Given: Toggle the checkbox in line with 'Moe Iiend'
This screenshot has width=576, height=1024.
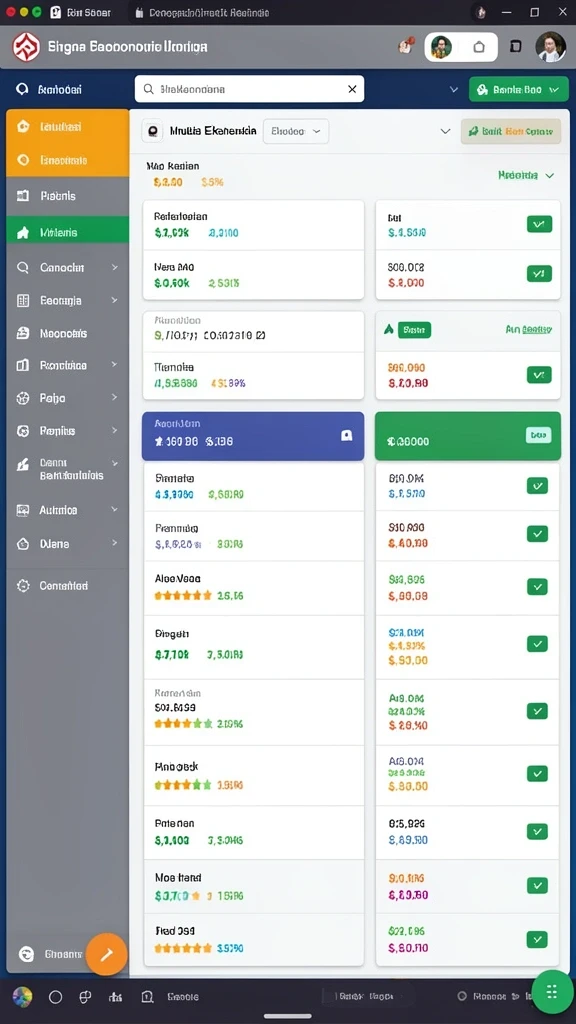Looking at the screenshot, I should [537, 886].
